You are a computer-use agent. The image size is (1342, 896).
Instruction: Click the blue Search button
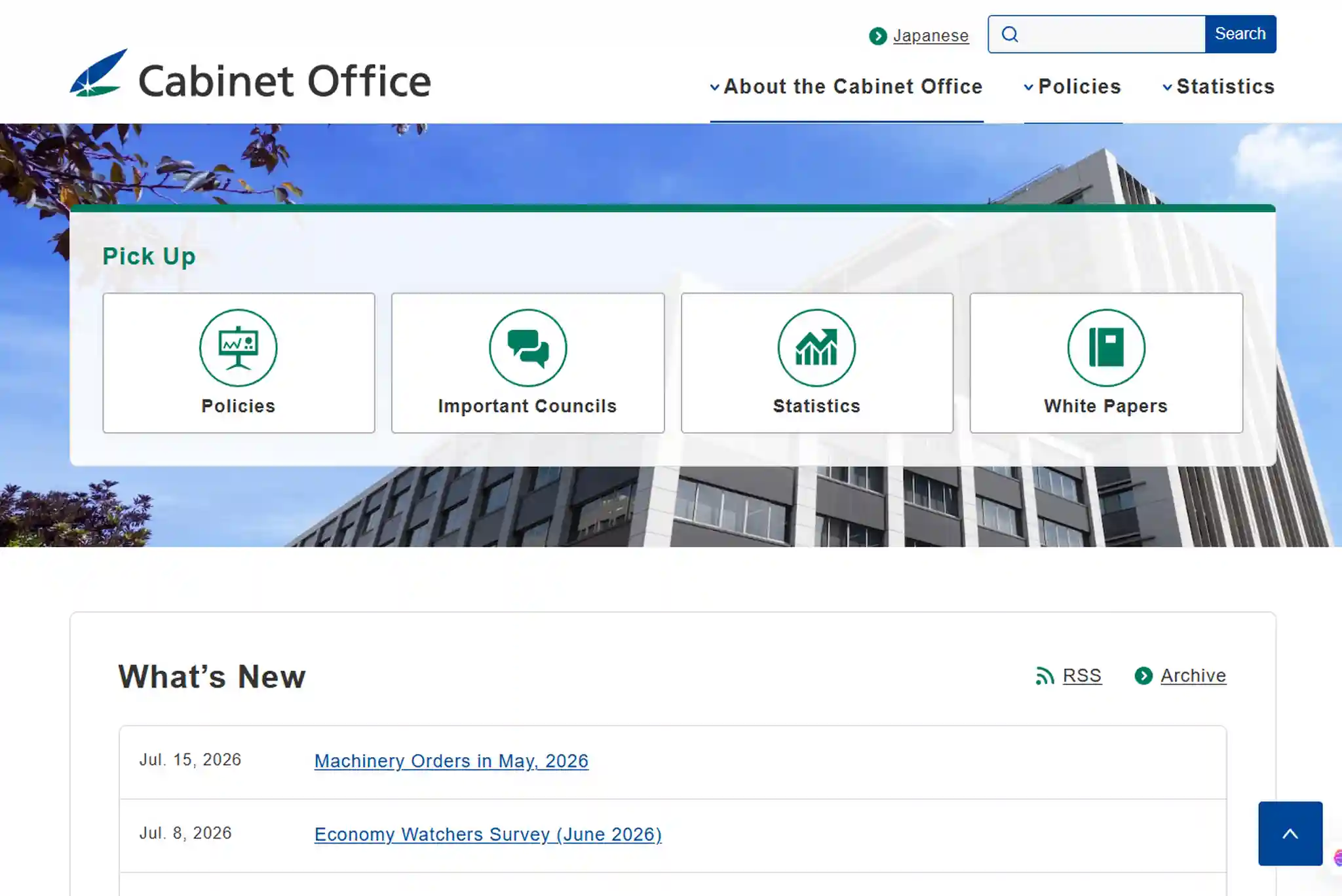click(x=1240, y=34)
